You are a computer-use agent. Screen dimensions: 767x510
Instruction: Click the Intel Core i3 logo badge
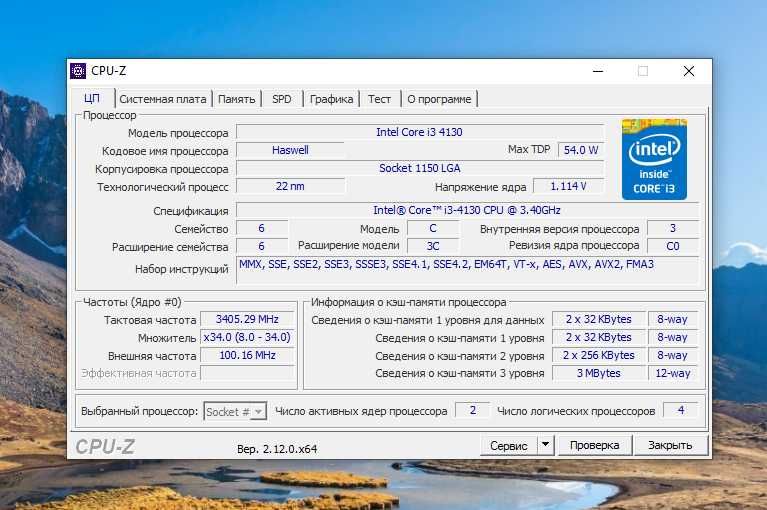click(x=654, y=159)
